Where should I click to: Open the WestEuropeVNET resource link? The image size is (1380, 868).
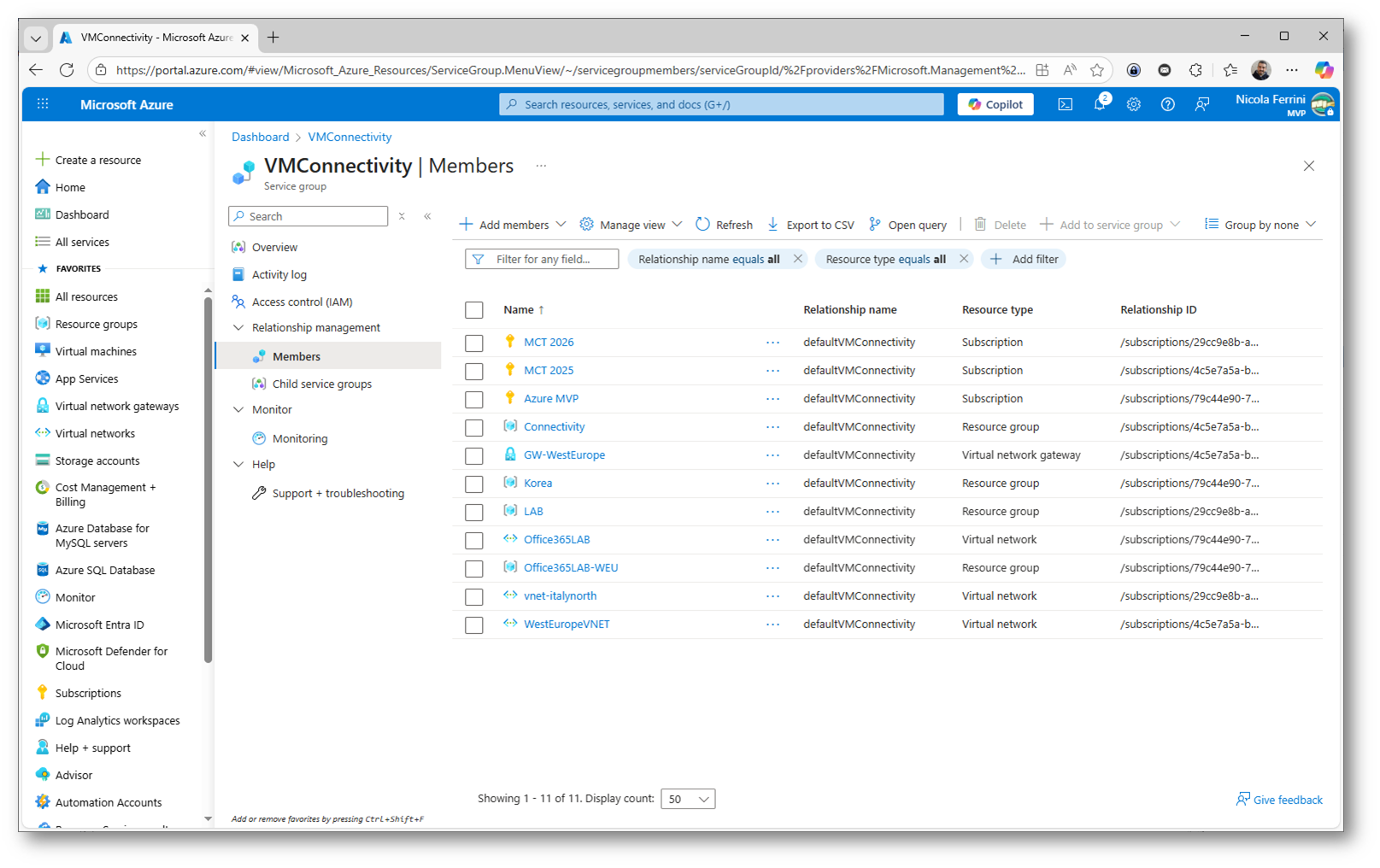tap(567, 625)
